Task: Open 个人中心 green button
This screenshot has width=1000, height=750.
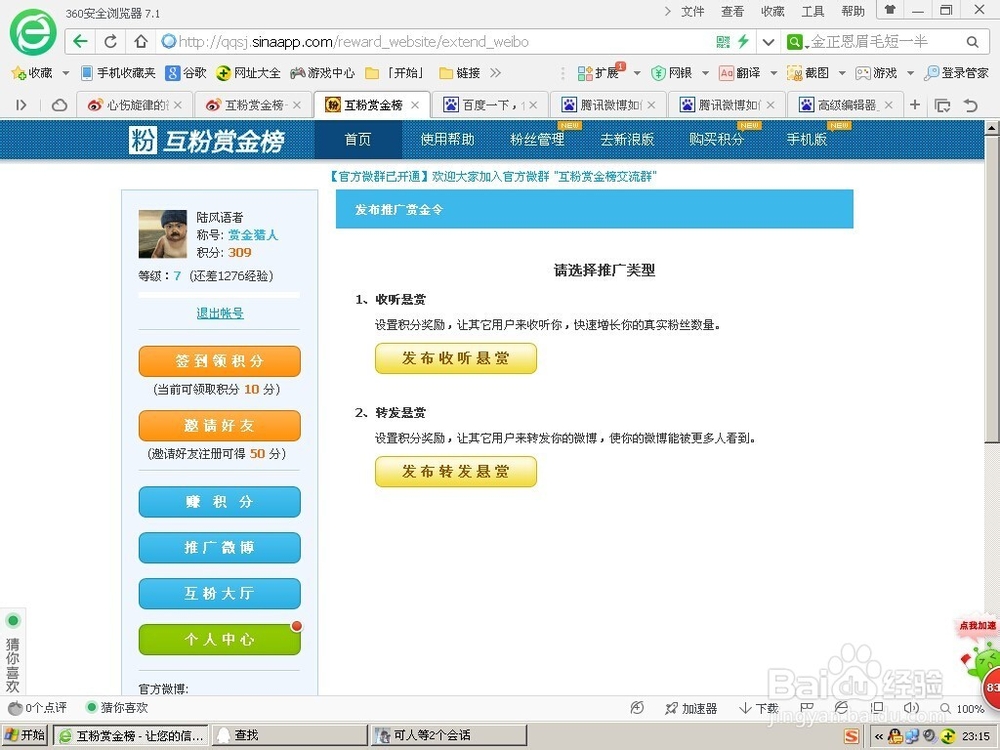Action: click(x=219, y=640)
